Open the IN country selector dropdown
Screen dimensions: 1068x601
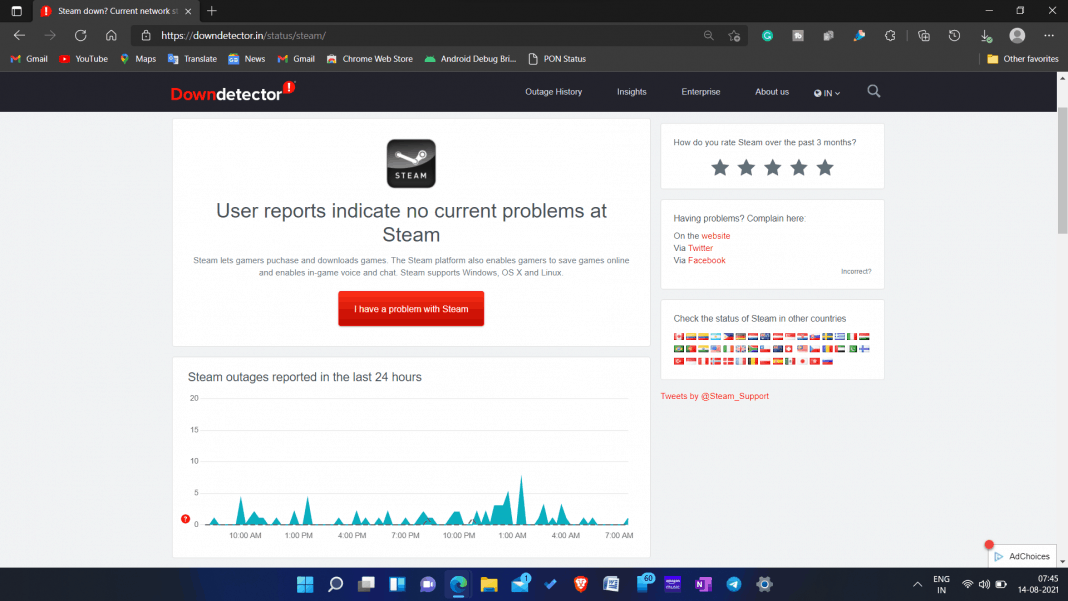click(x=827, y=91)
